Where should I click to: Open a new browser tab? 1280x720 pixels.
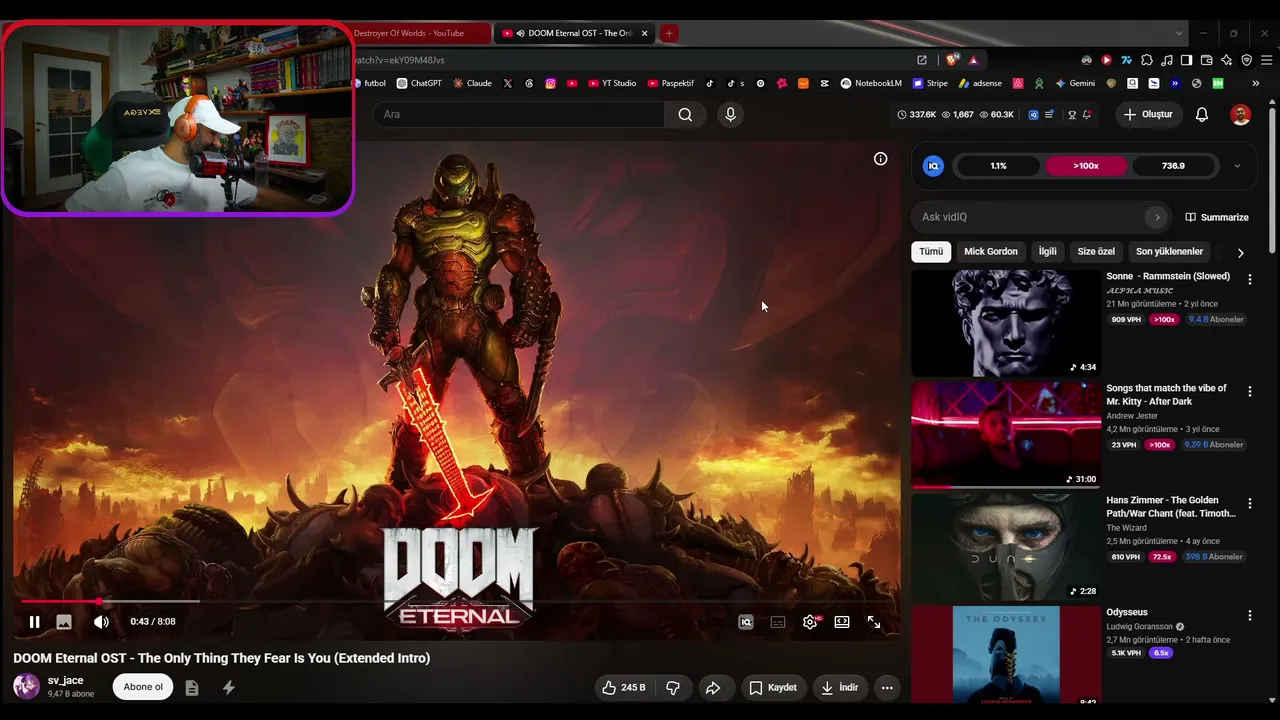click(x=669, y=33)
